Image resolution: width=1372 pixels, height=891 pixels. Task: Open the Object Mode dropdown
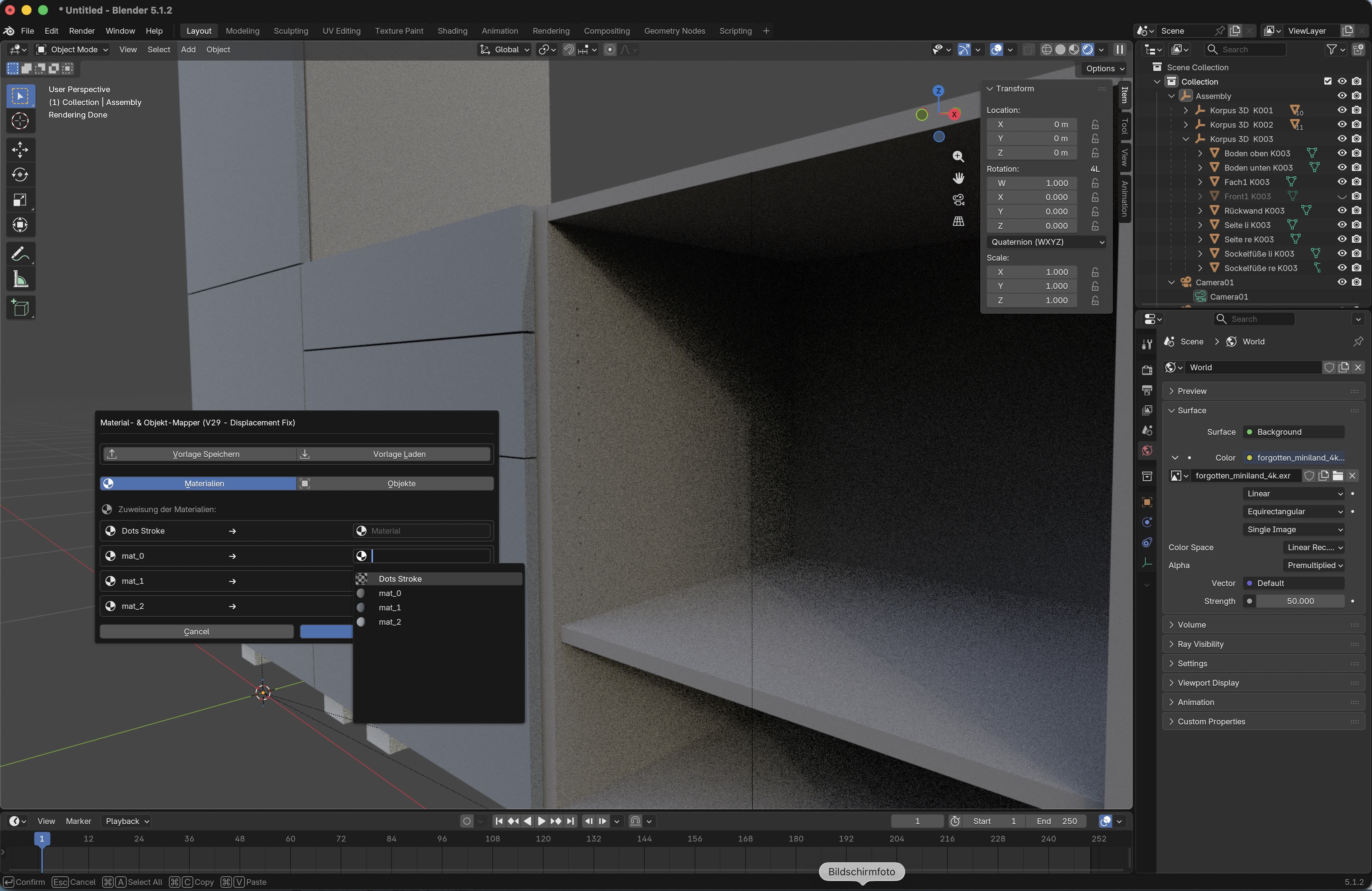click(72, 49)
